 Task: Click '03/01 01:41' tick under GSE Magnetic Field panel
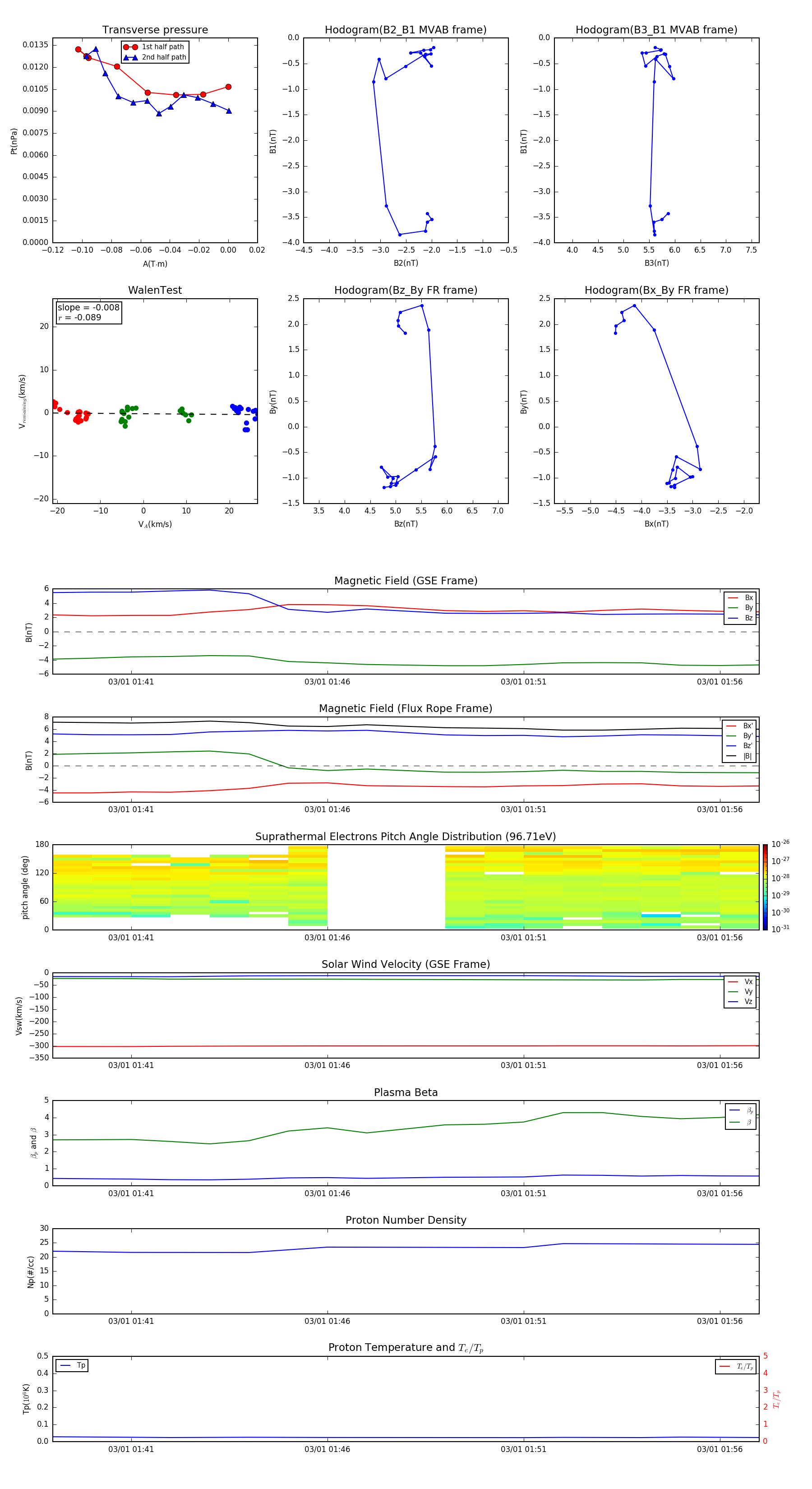pos(131,681)
